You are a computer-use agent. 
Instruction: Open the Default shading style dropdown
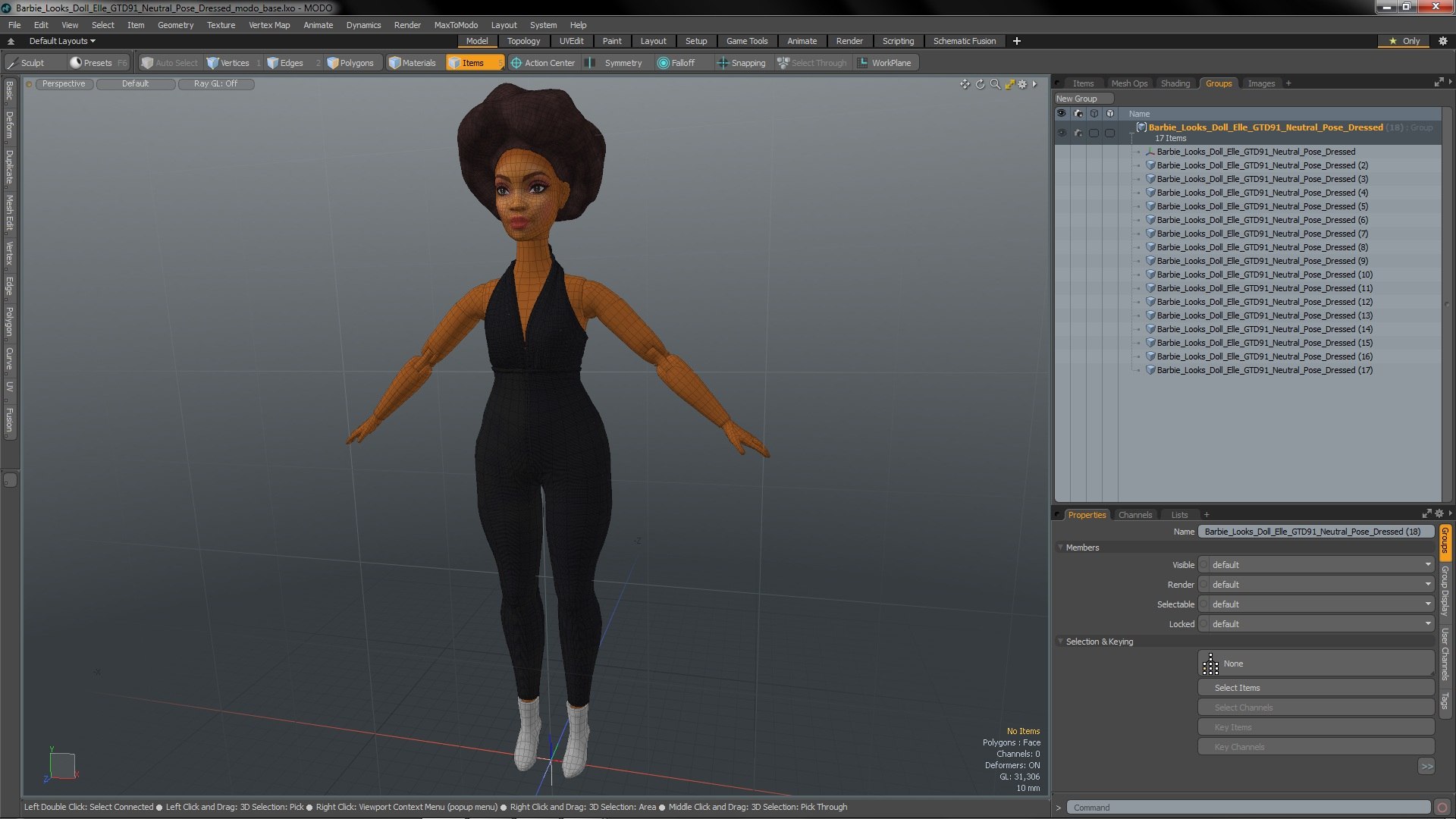tap(136, 84)
